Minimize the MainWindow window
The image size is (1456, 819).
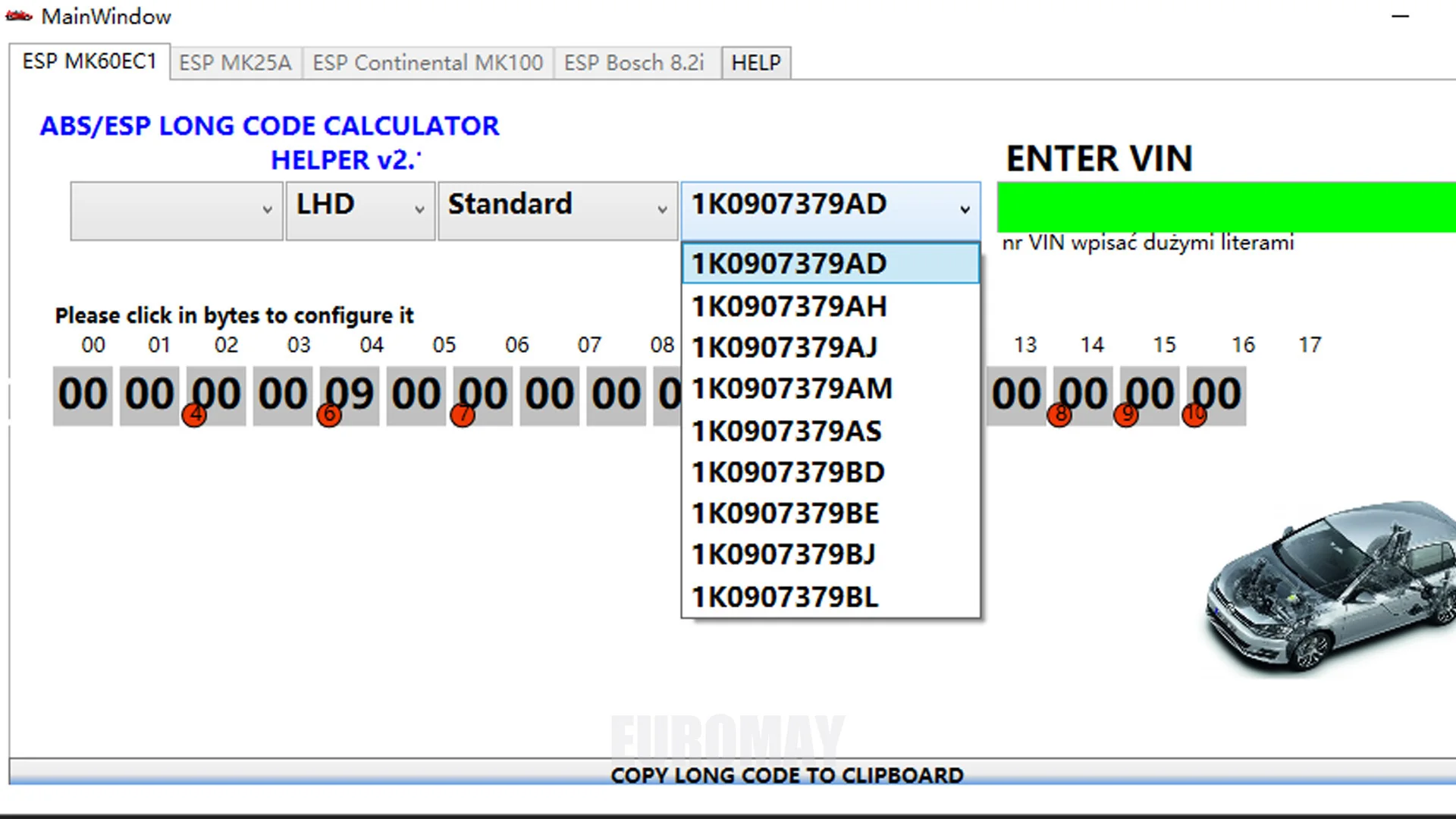[x=1401, y=16]
